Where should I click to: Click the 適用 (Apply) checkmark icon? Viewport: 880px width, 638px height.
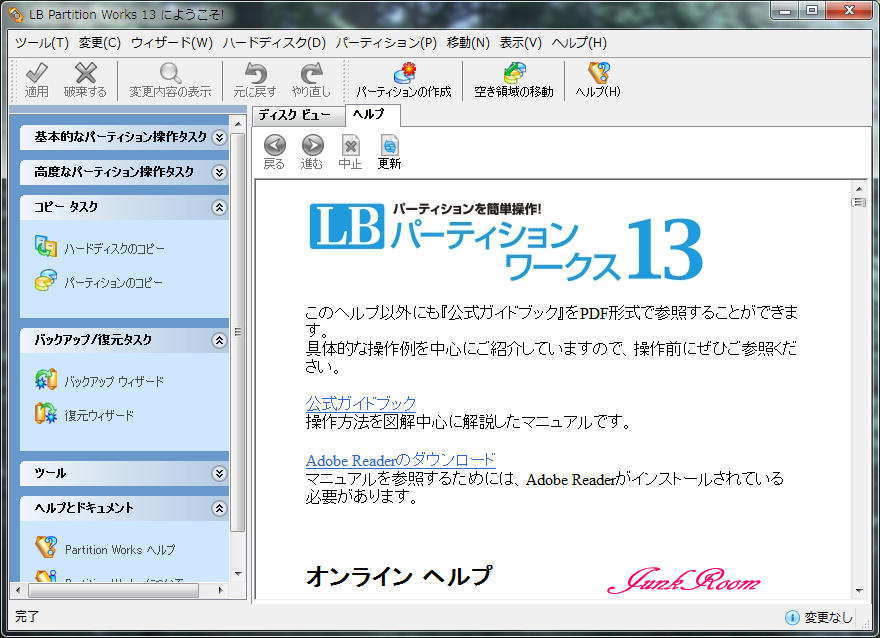(36, 73)
